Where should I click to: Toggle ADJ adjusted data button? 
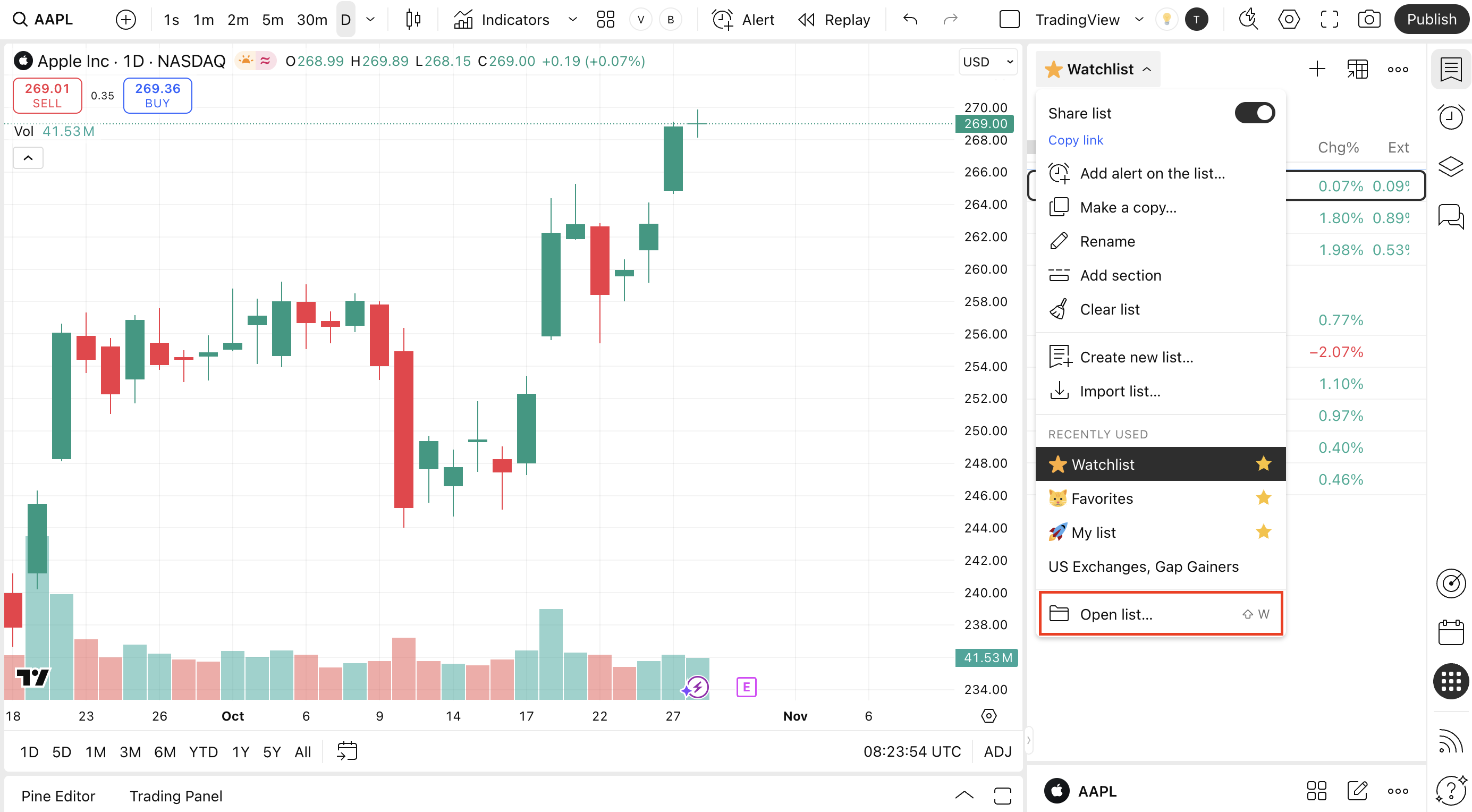[x=997, y=751]
